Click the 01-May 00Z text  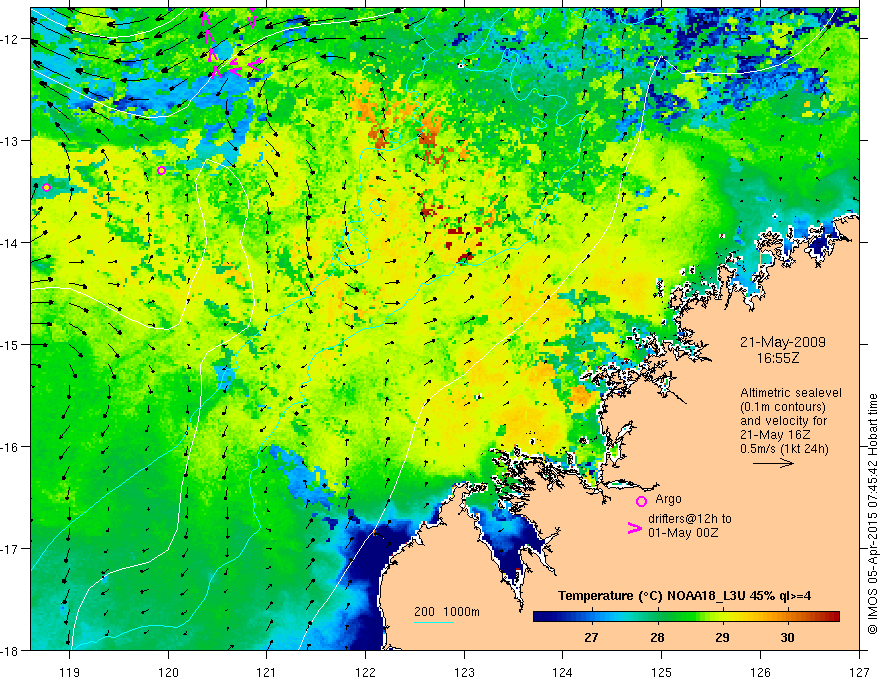(683, 532)
